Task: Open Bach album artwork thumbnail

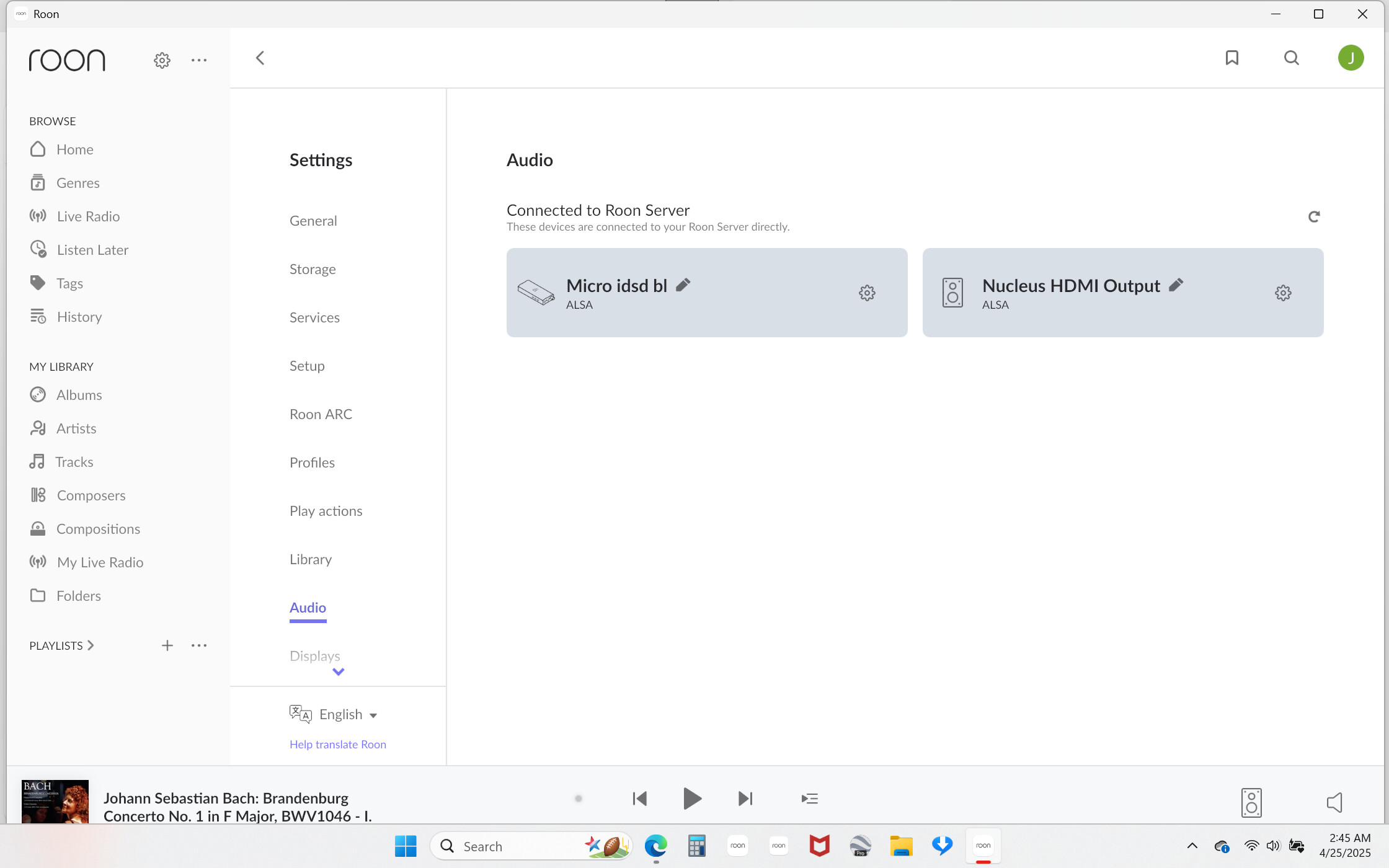Action: pos(55,802)
